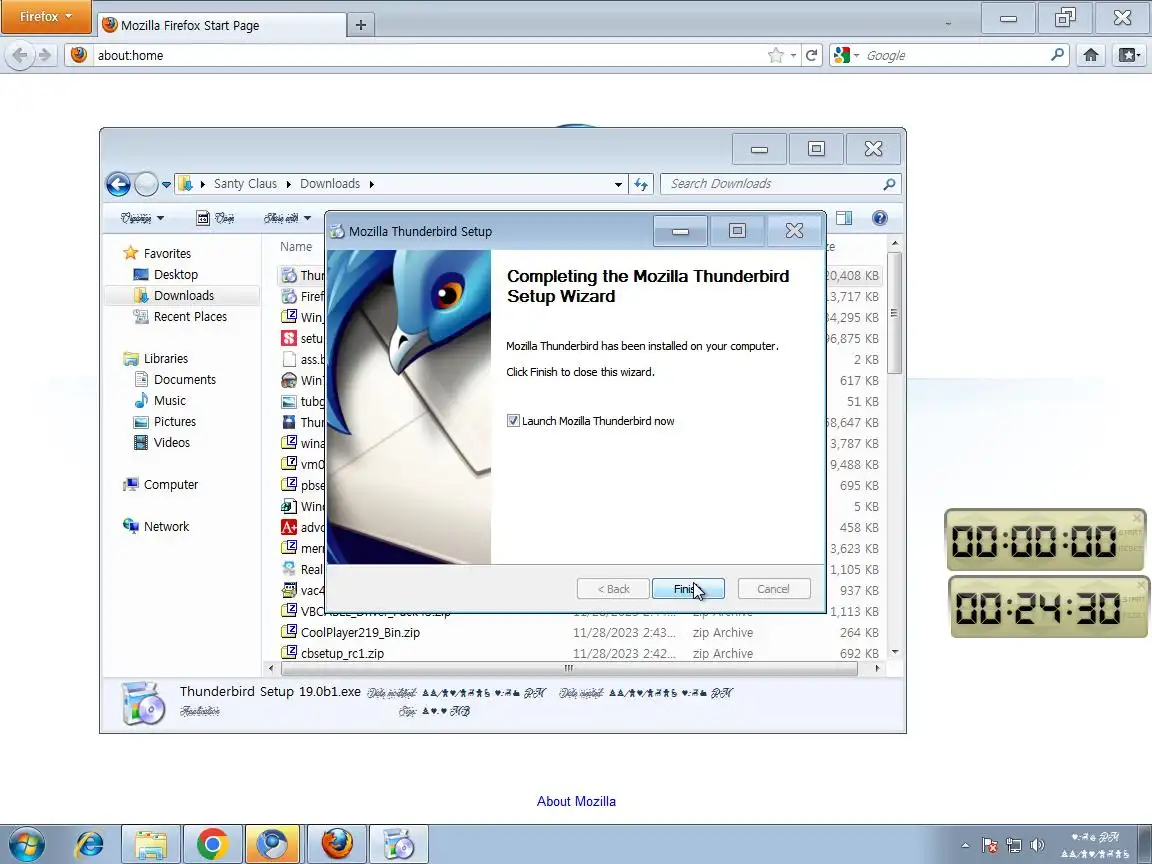Click the vertical scrollbar down arrow in Explorer
Screen dimensions: 1152x864
pos(894,652)
